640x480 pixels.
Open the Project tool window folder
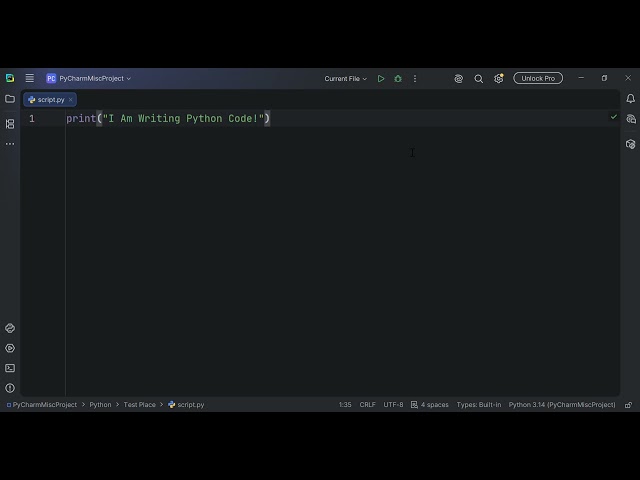(10, 99)
